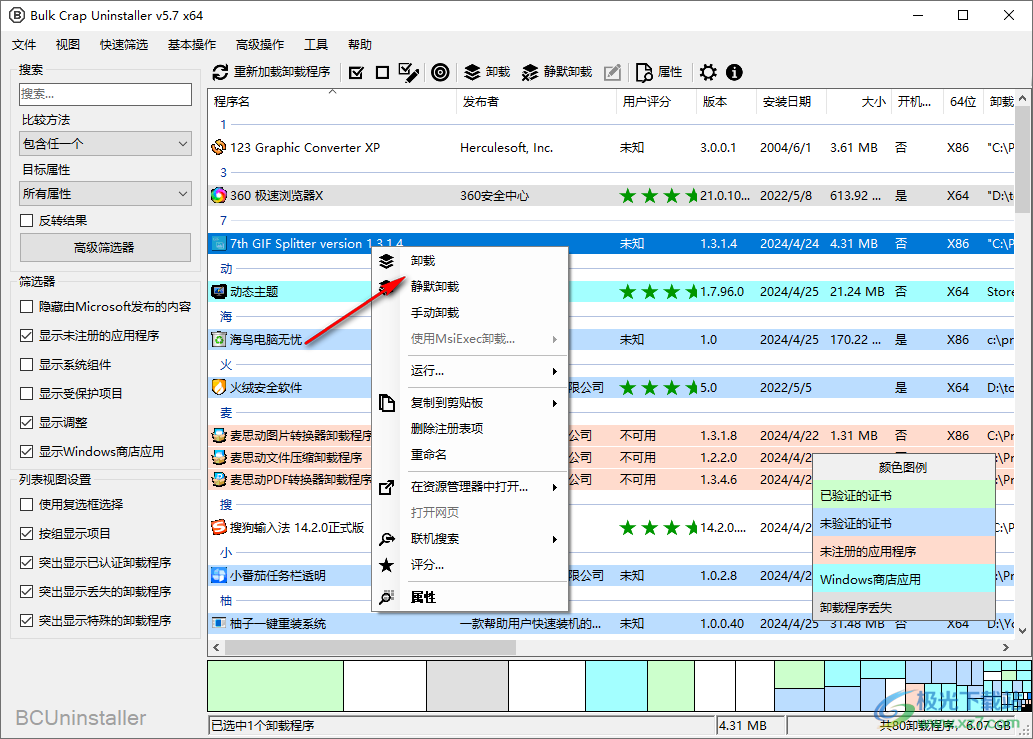This screenshot has height=739, width=1033.
Task: Open the 比较方法 dropdown 包含任一个
Action: 105,144
